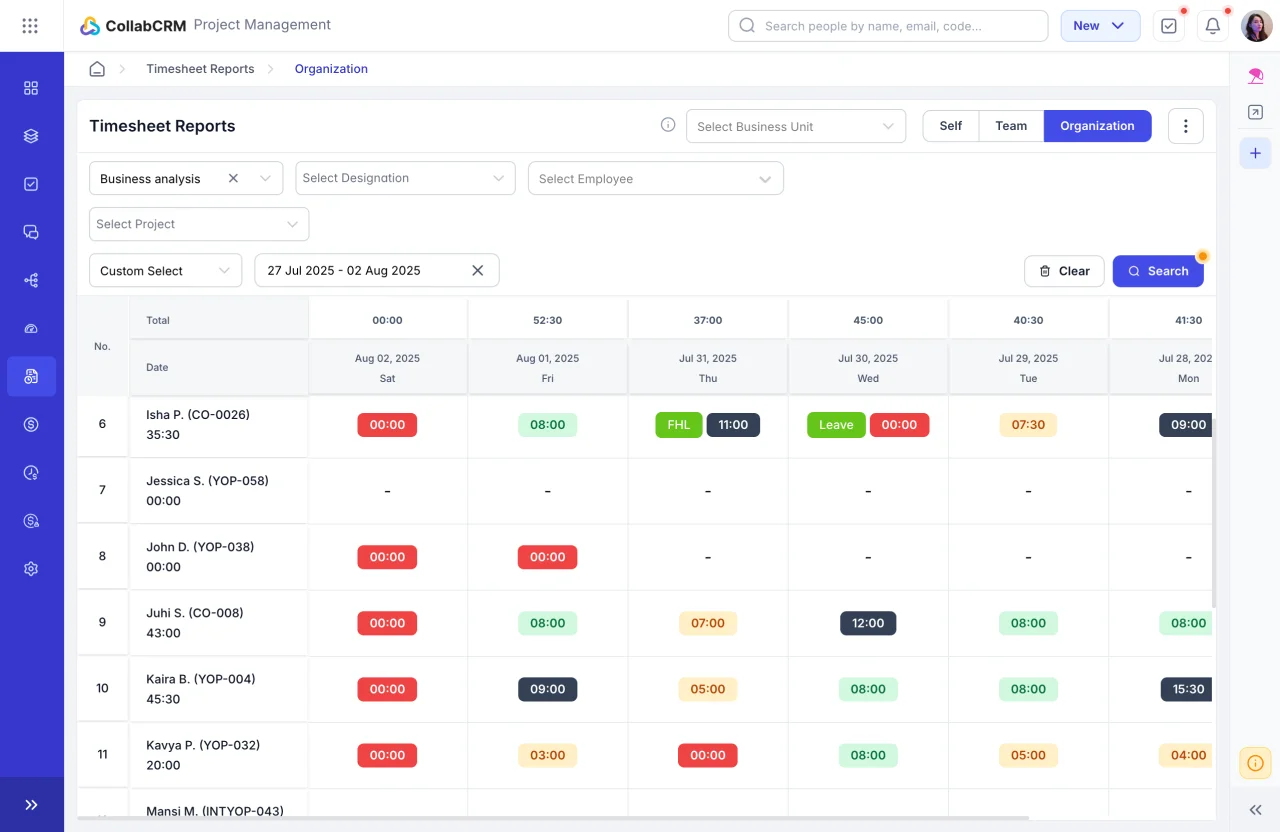
Task: Switch to the Team view
Action: coord(1011,126)
